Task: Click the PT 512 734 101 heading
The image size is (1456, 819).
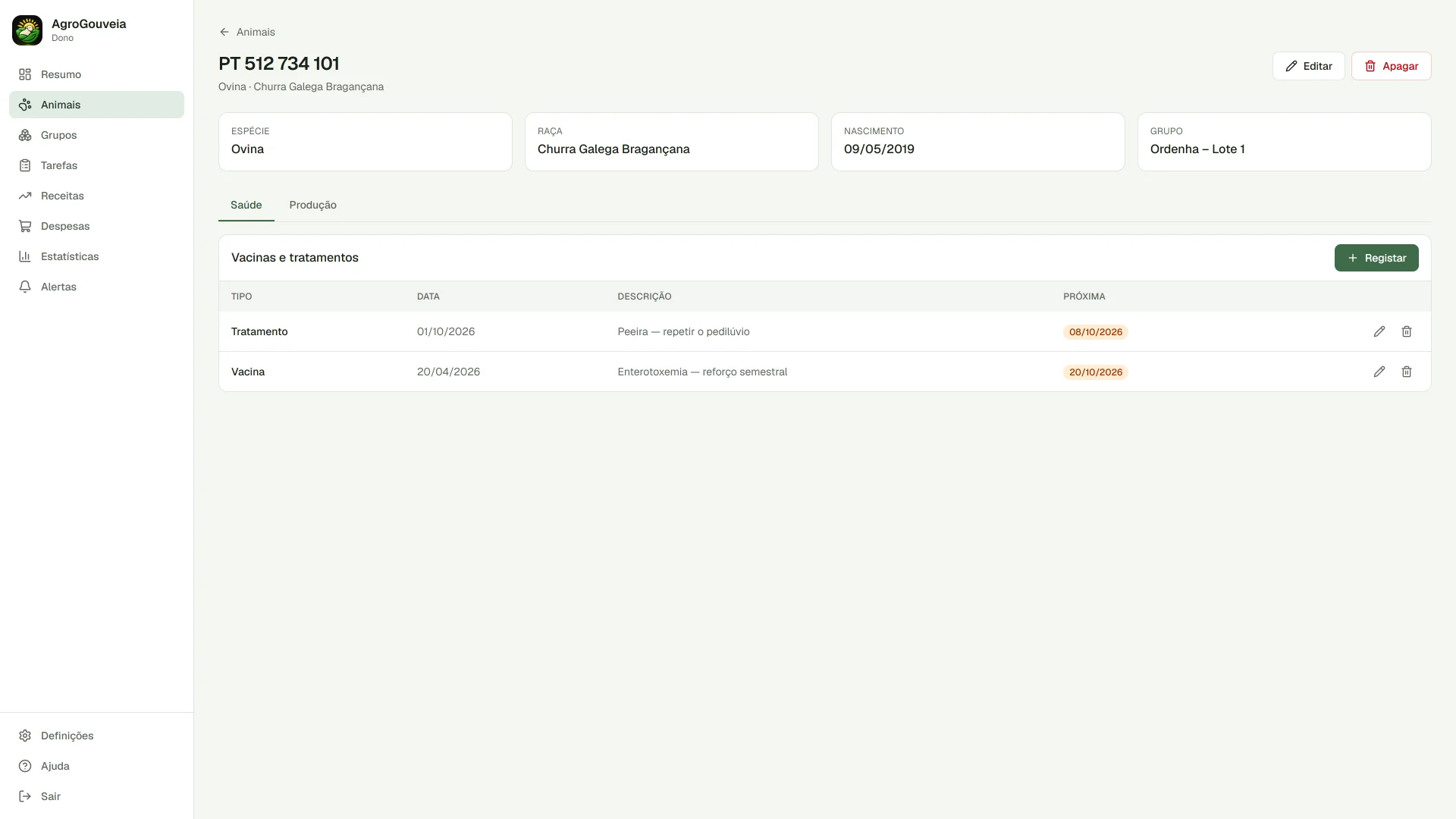Action: 279,63
